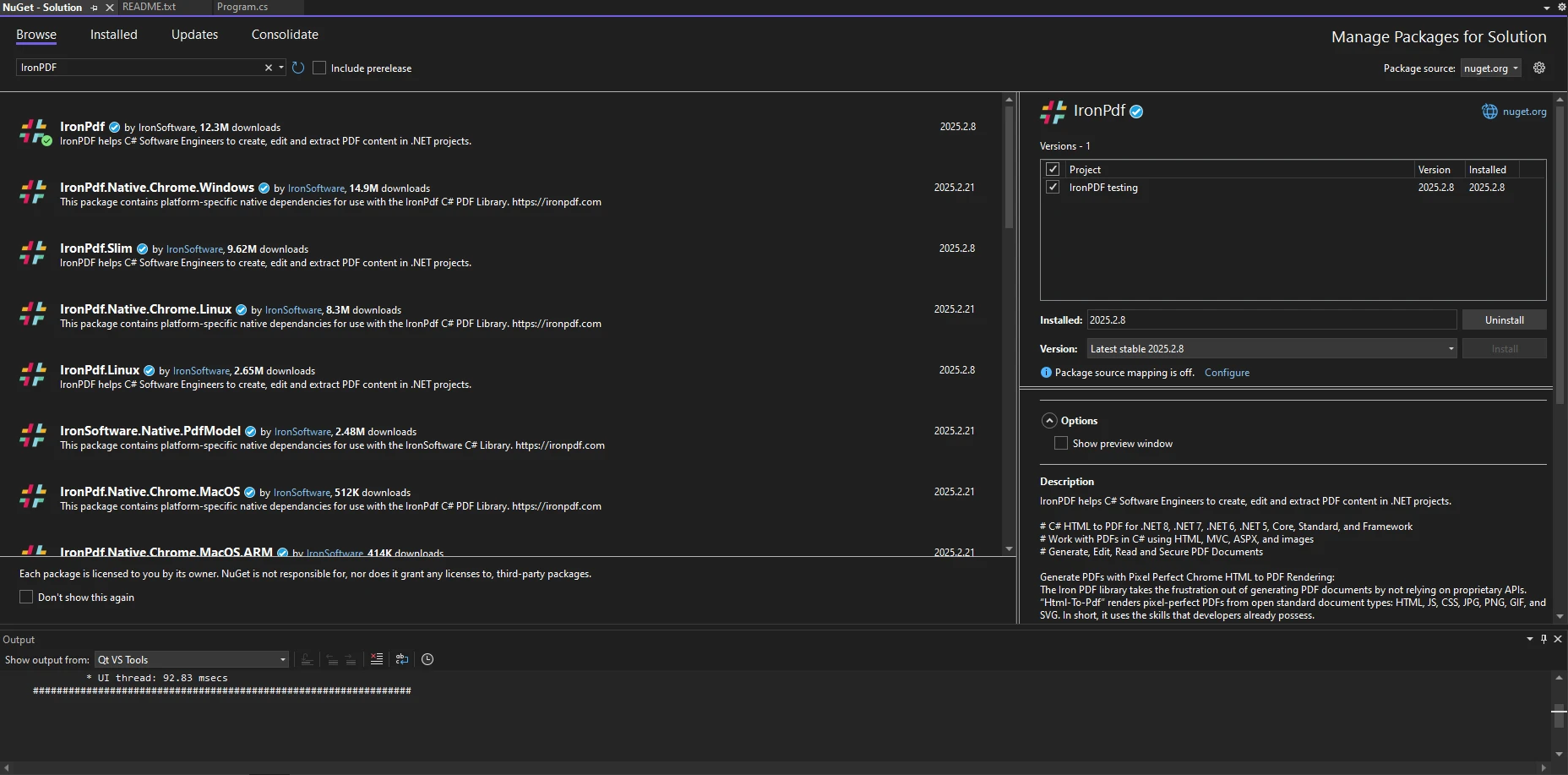Pin the Output panel with auto-hide icon
The height and width of the screenshot is (775, 1568).
point(1543,639)
